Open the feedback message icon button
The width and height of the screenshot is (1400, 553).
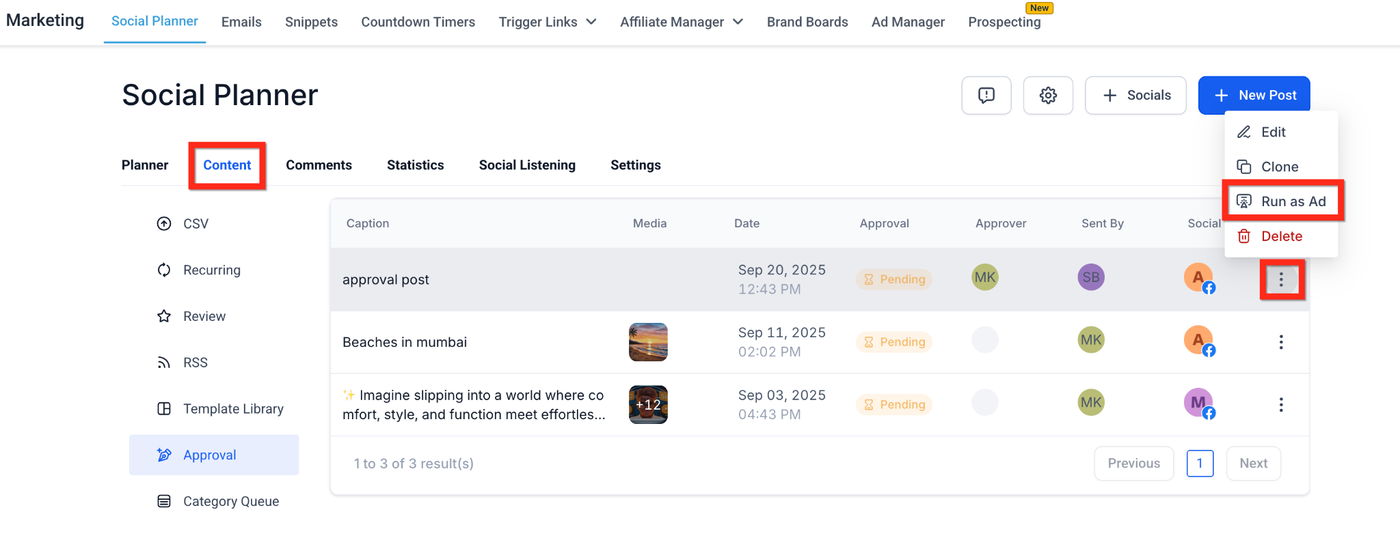[x=986, y=95]
